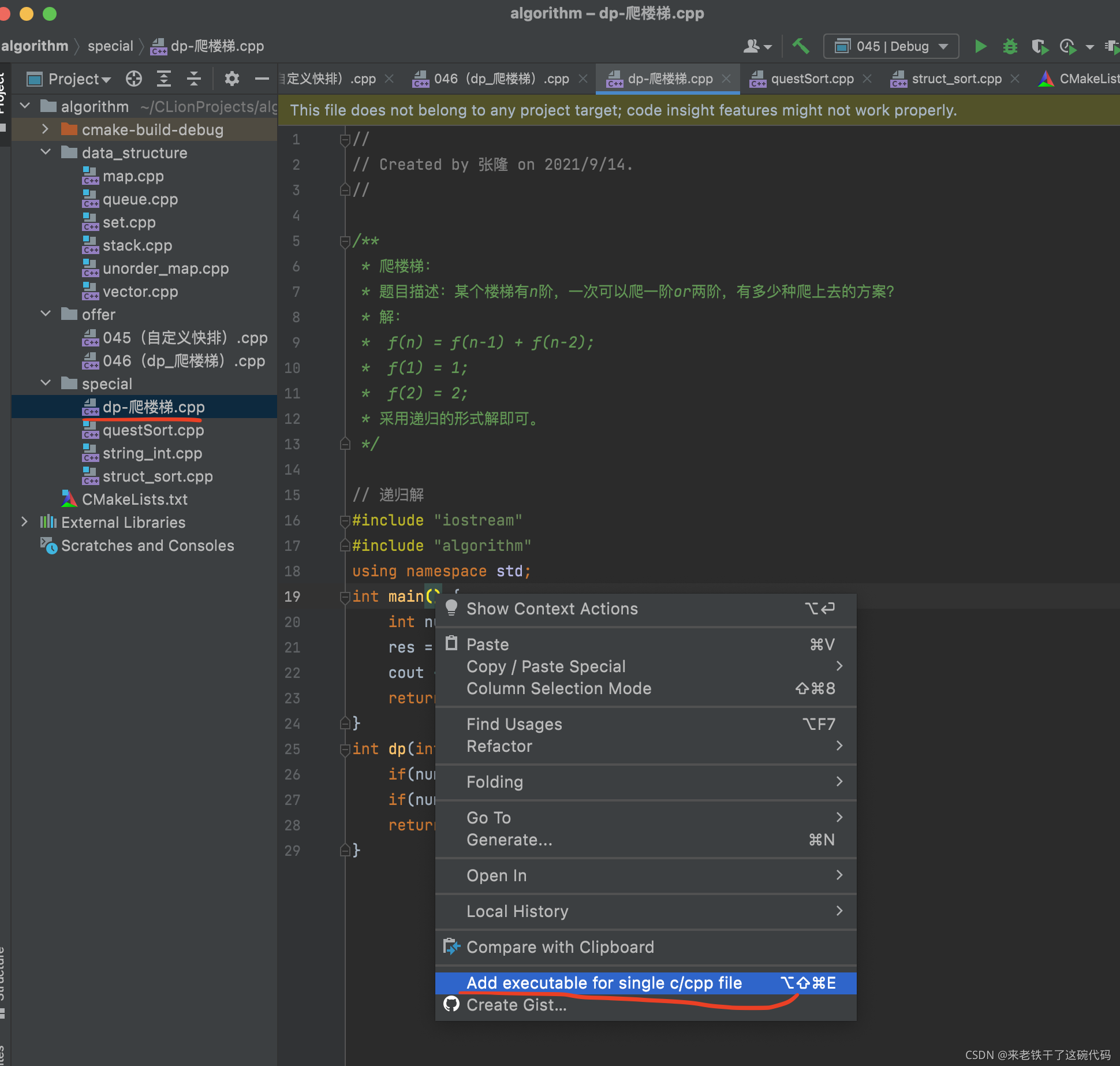
Task: Fold the header comment at line 1
Action: click(x=345, y=139)
